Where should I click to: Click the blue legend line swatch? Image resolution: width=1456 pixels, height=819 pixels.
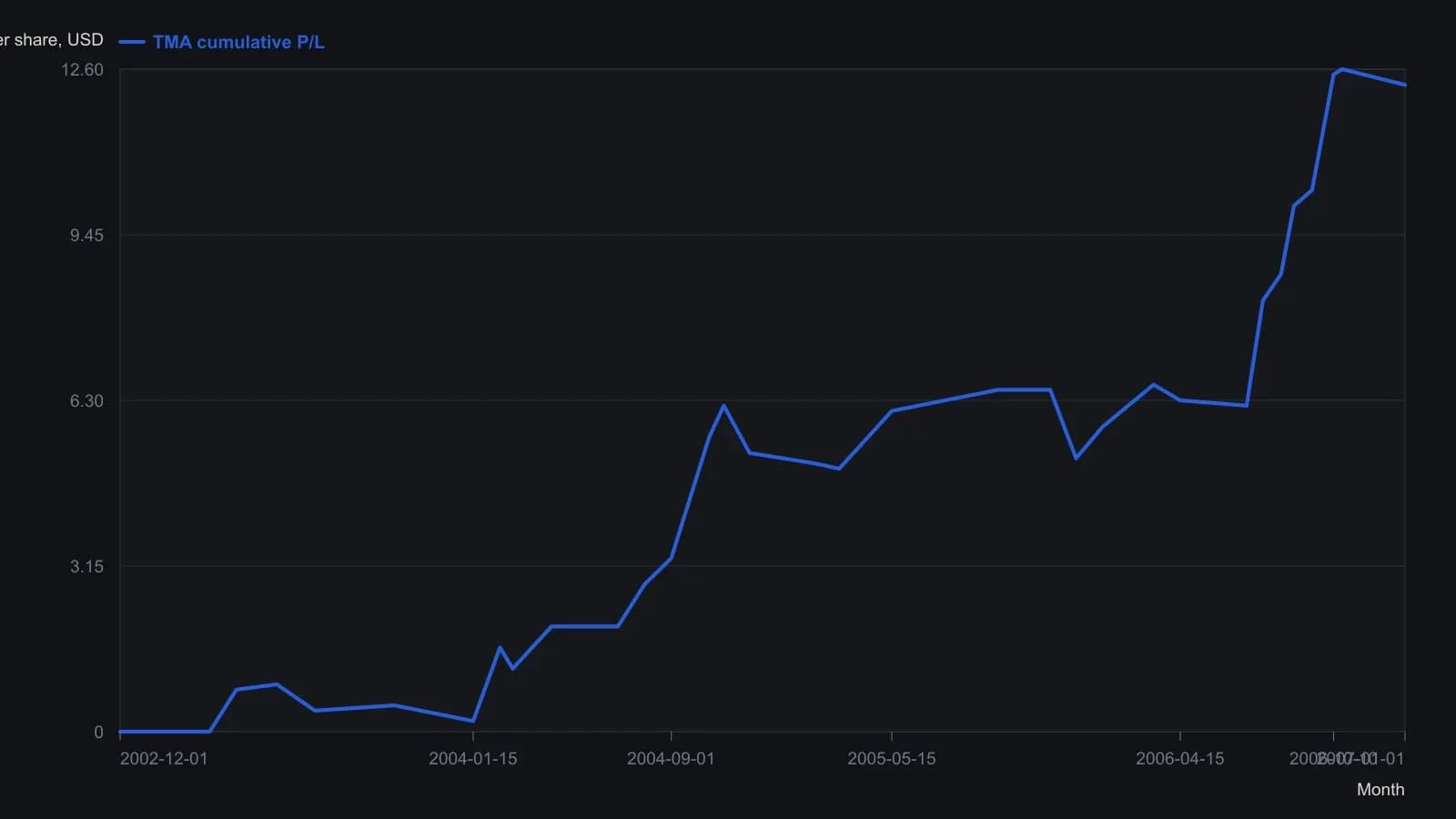pyautogui.click(x=132, y=42)
